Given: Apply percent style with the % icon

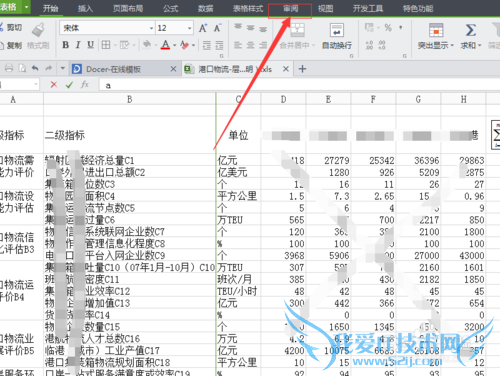Looking at the screenshot, I should point(388,27).
